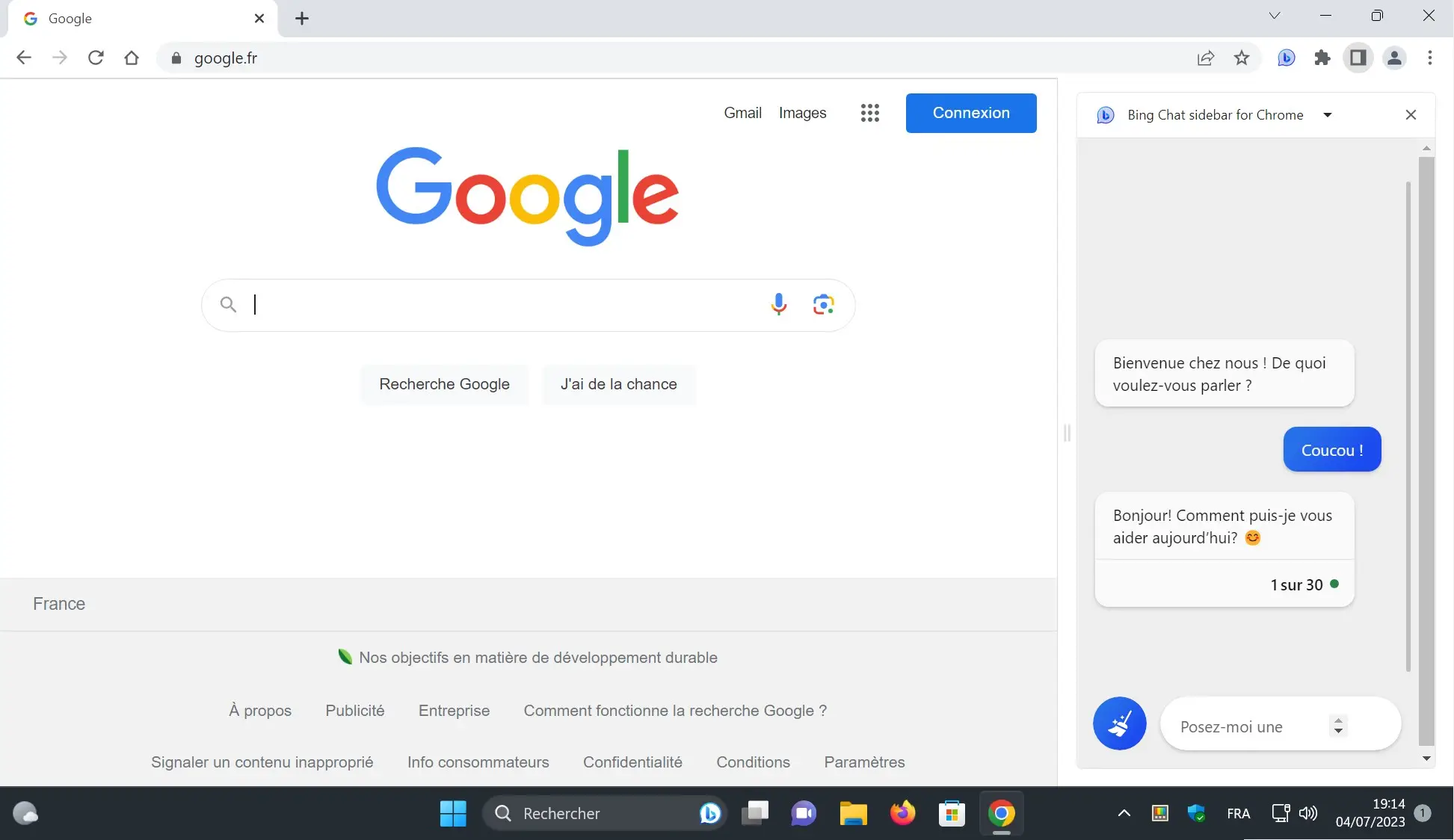1454x840 pixels.
Task: Click the taskbar Rechercher search box
Action: pyautogui.click(x=604, y=813)
